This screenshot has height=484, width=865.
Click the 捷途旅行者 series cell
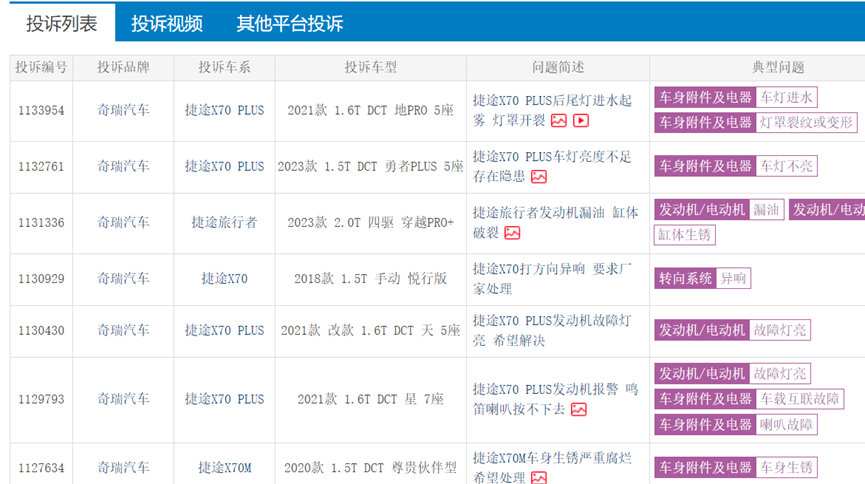coord(225,223)
